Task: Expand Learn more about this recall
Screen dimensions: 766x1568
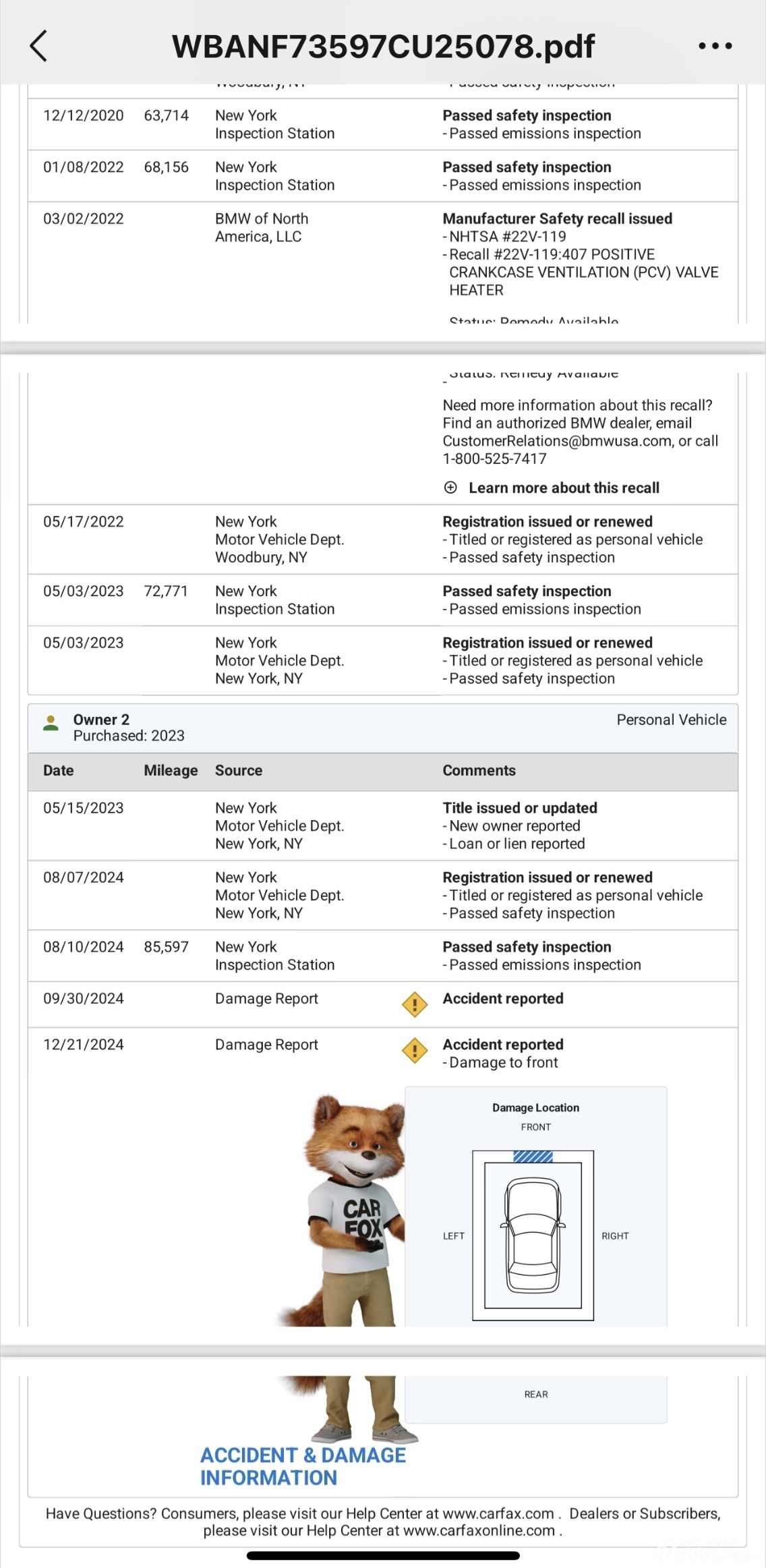Action: (564, 488)
